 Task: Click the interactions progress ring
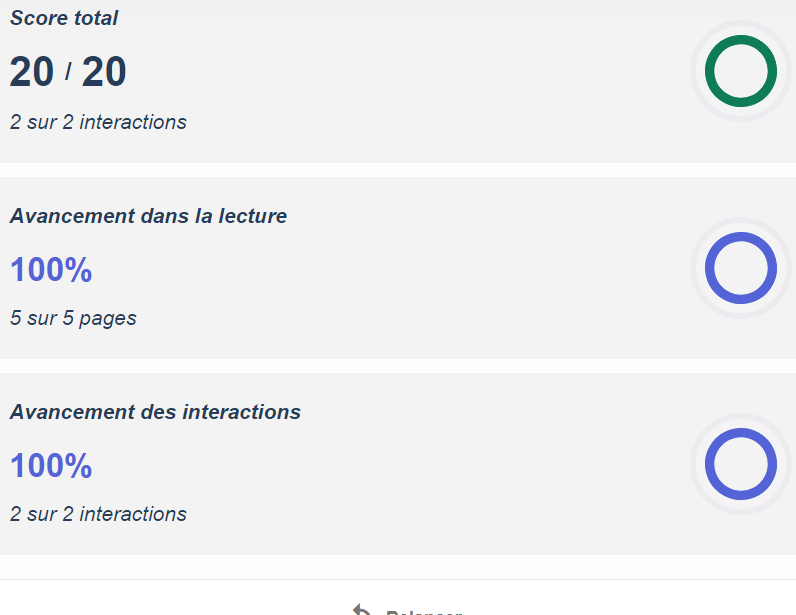click(741, 463)
